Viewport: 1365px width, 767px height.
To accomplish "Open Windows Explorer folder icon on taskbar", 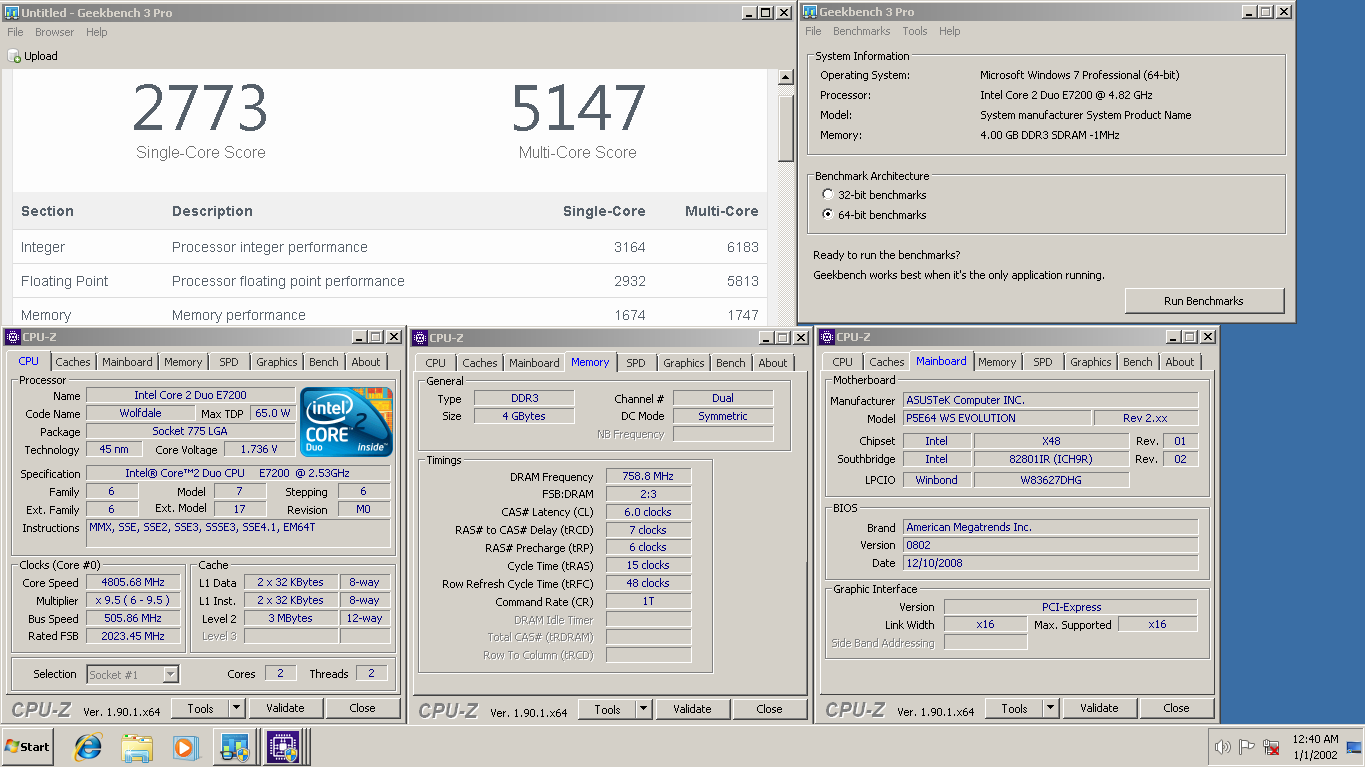I will coord(137,747).
